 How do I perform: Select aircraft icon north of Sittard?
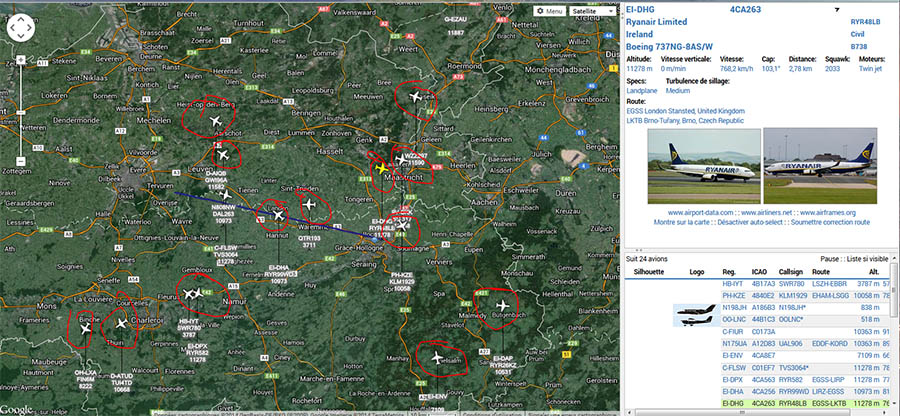tap(416, 96)
